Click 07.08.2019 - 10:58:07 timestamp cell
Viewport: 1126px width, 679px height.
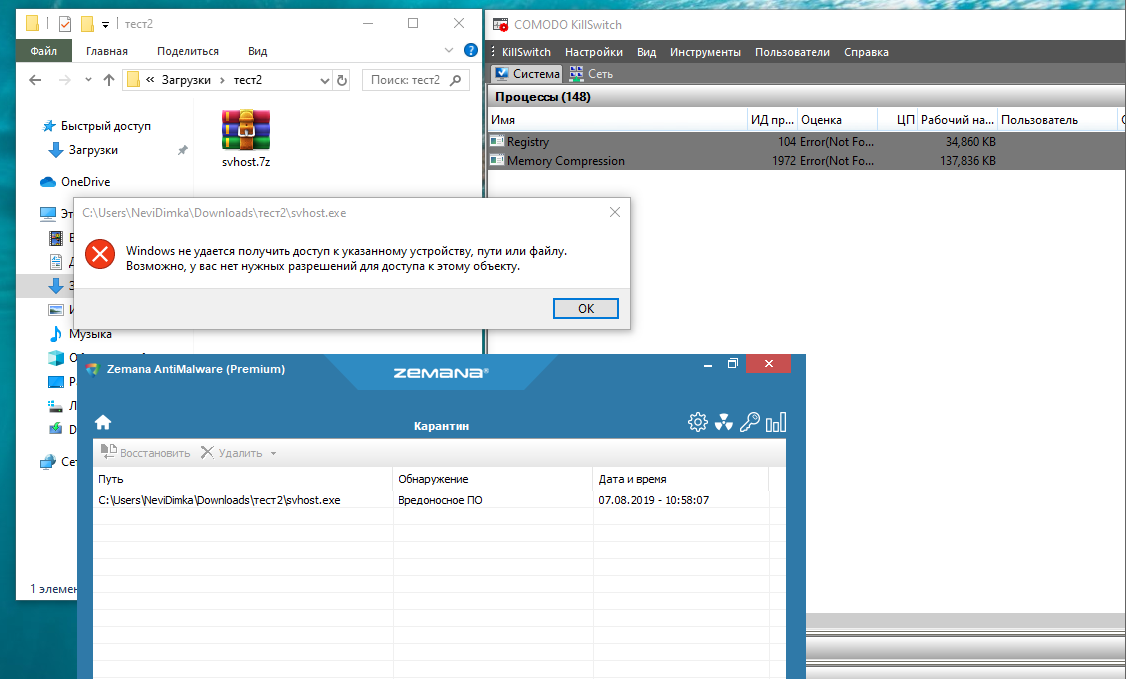tap(653, 500)
